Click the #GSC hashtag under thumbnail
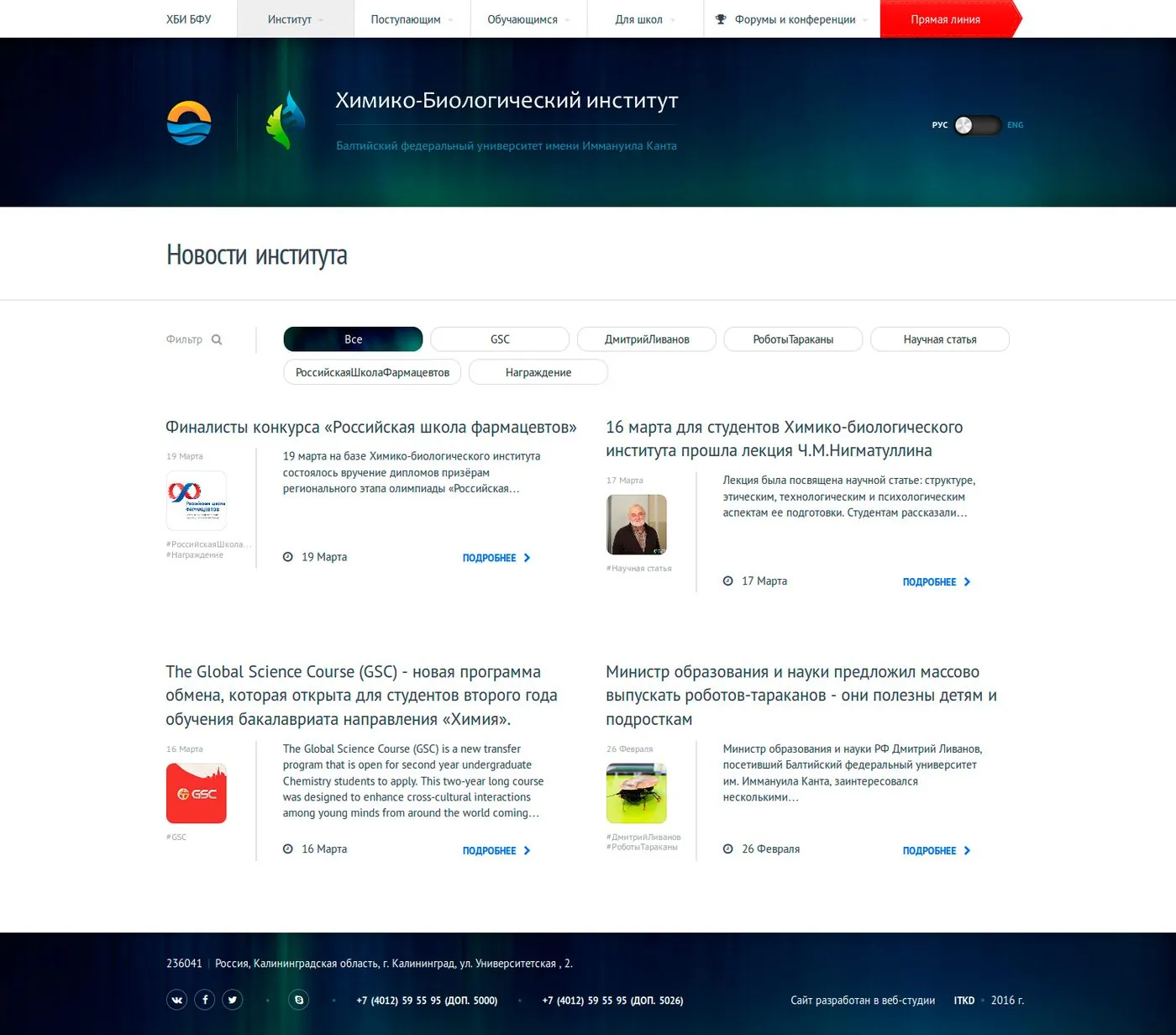The image size is (1176, 1035). pyautogui.click(x=176, y=837)
